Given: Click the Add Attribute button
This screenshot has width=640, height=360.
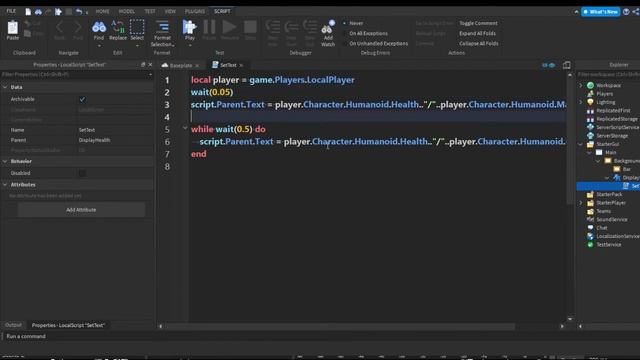Looking at the screenshot, I should click(81, 210).
